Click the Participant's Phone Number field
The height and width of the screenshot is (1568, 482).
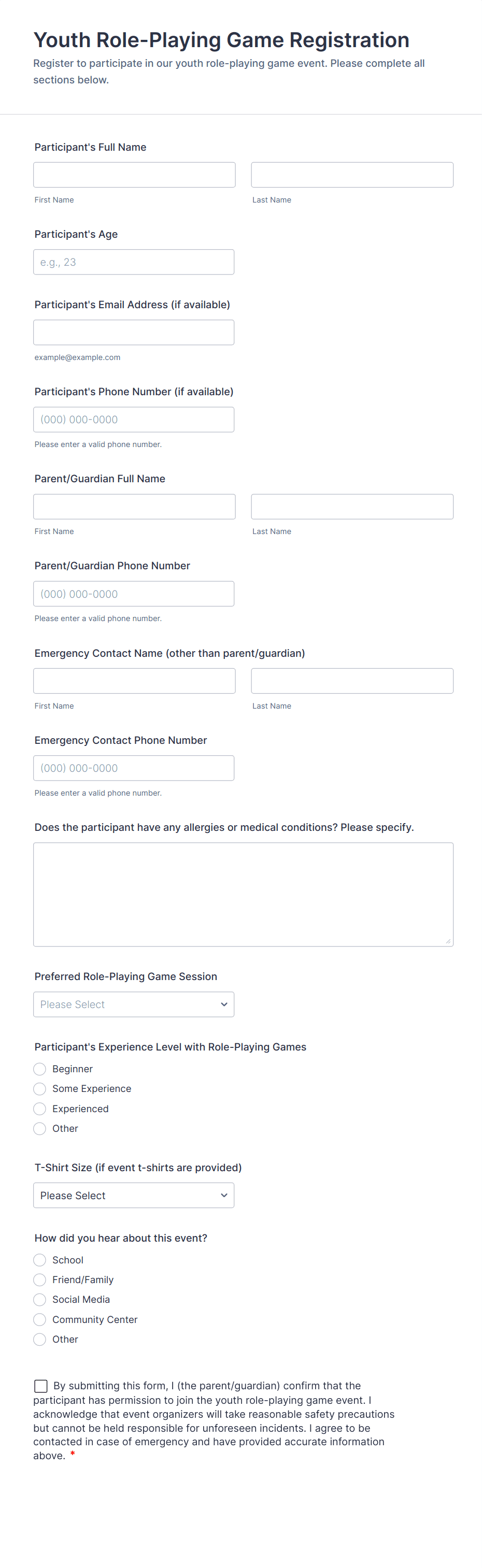click(x=133, y=420)
